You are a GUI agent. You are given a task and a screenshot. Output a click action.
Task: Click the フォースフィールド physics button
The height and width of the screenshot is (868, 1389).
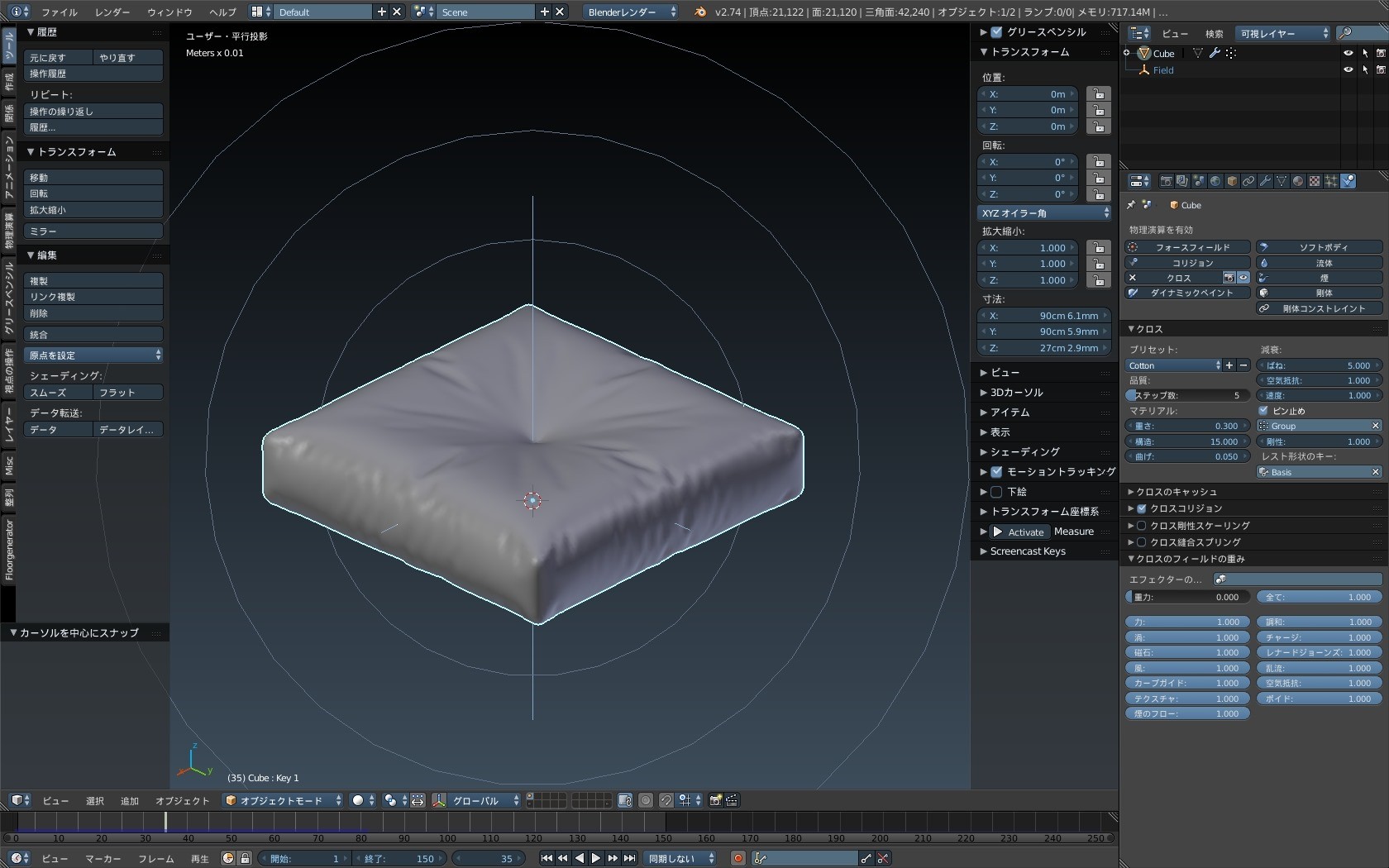click(x=1187, y=247)
